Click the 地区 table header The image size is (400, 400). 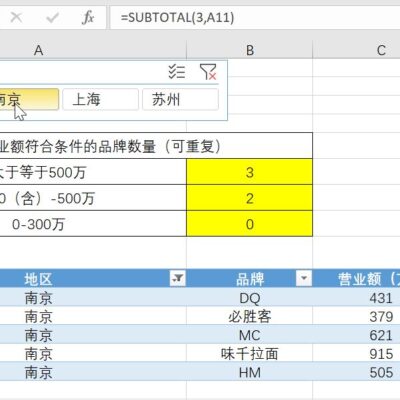point(93,278)
